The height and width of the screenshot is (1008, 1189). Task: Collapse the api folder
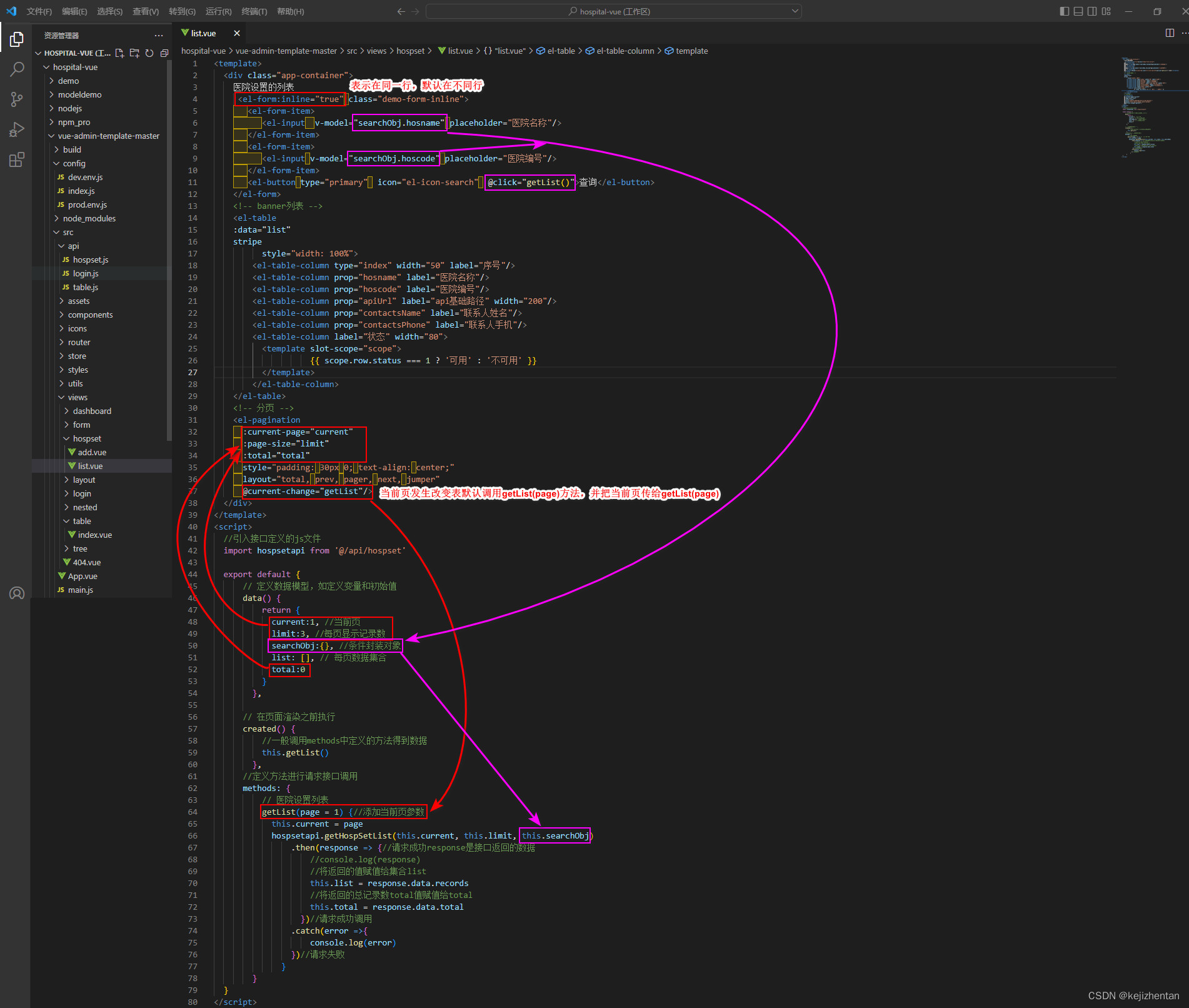pyautogui.click(x=73, y=246)
